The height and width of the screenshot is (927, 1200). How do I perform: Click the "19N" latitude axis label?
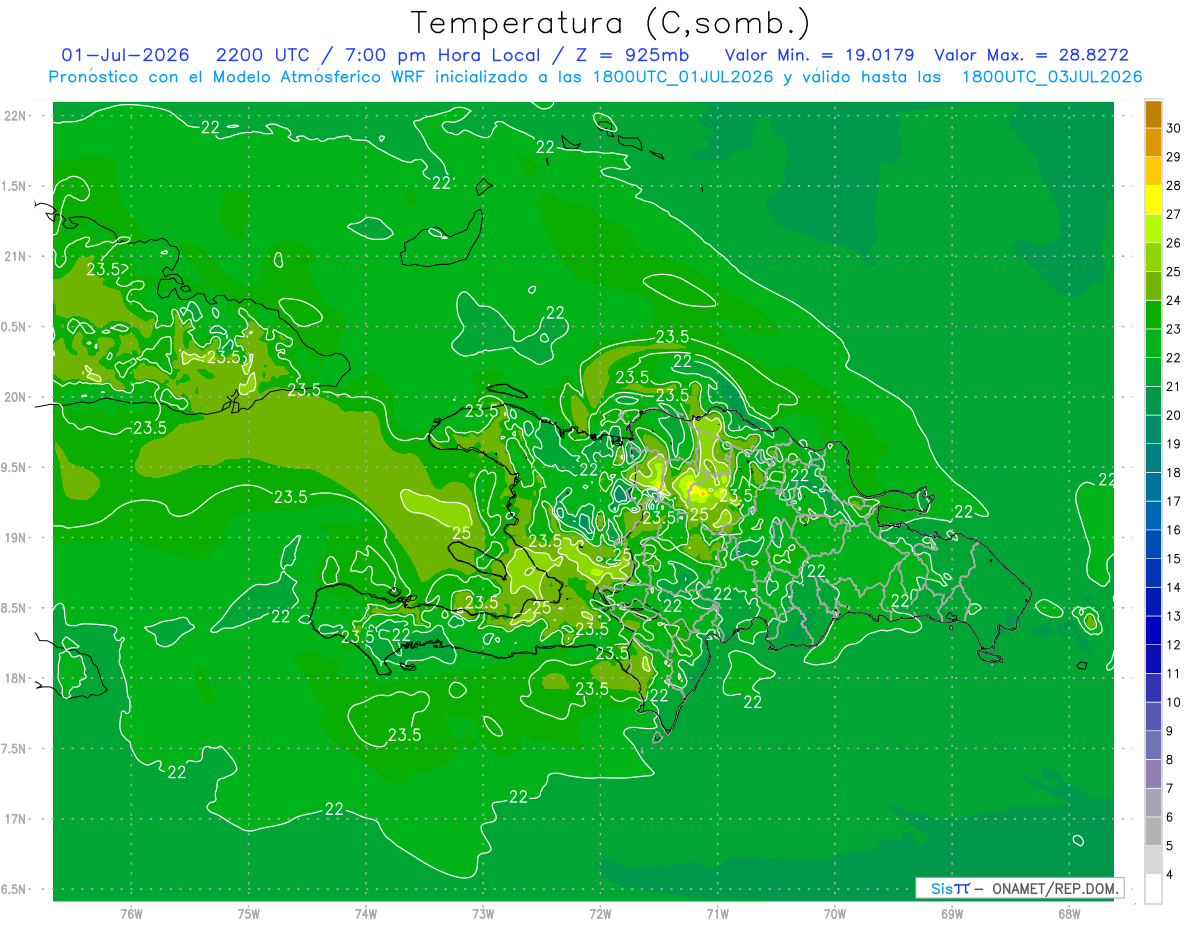click(17, 538)
